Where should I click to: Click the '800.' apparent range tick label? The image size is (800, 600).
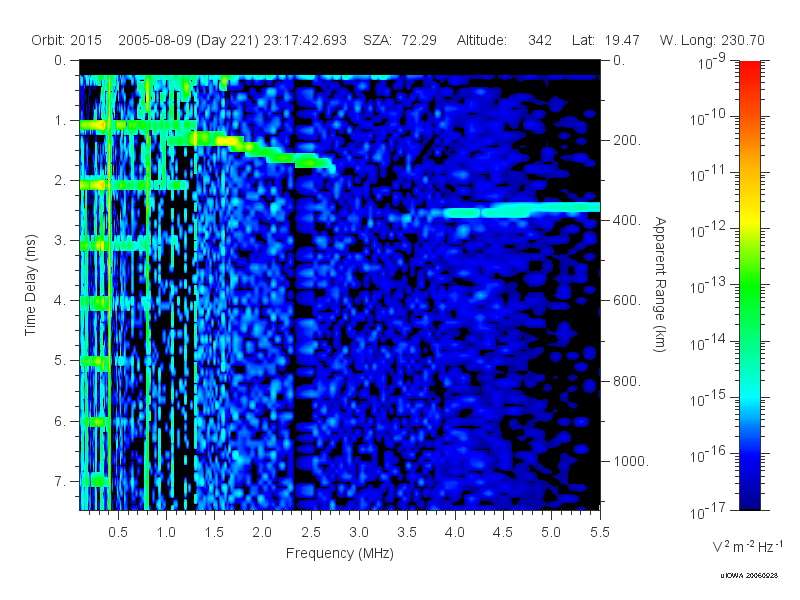coord(627,381)
